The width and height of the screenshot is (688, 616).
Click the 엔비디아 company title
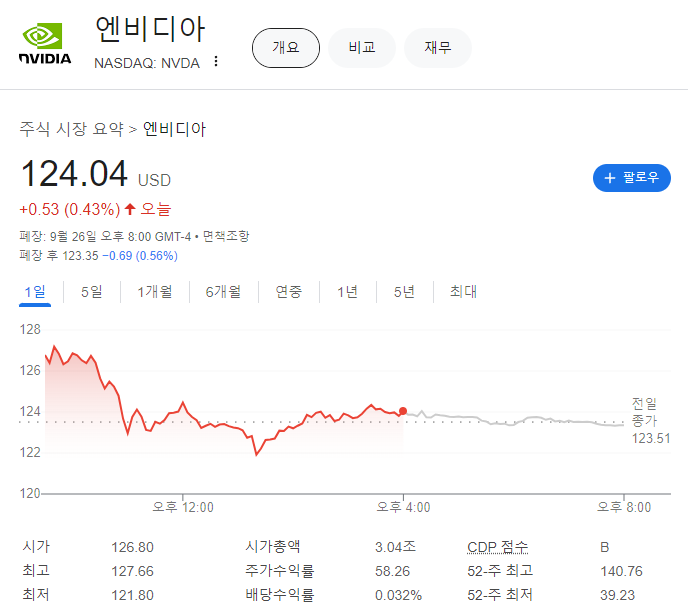click(150, 29)
